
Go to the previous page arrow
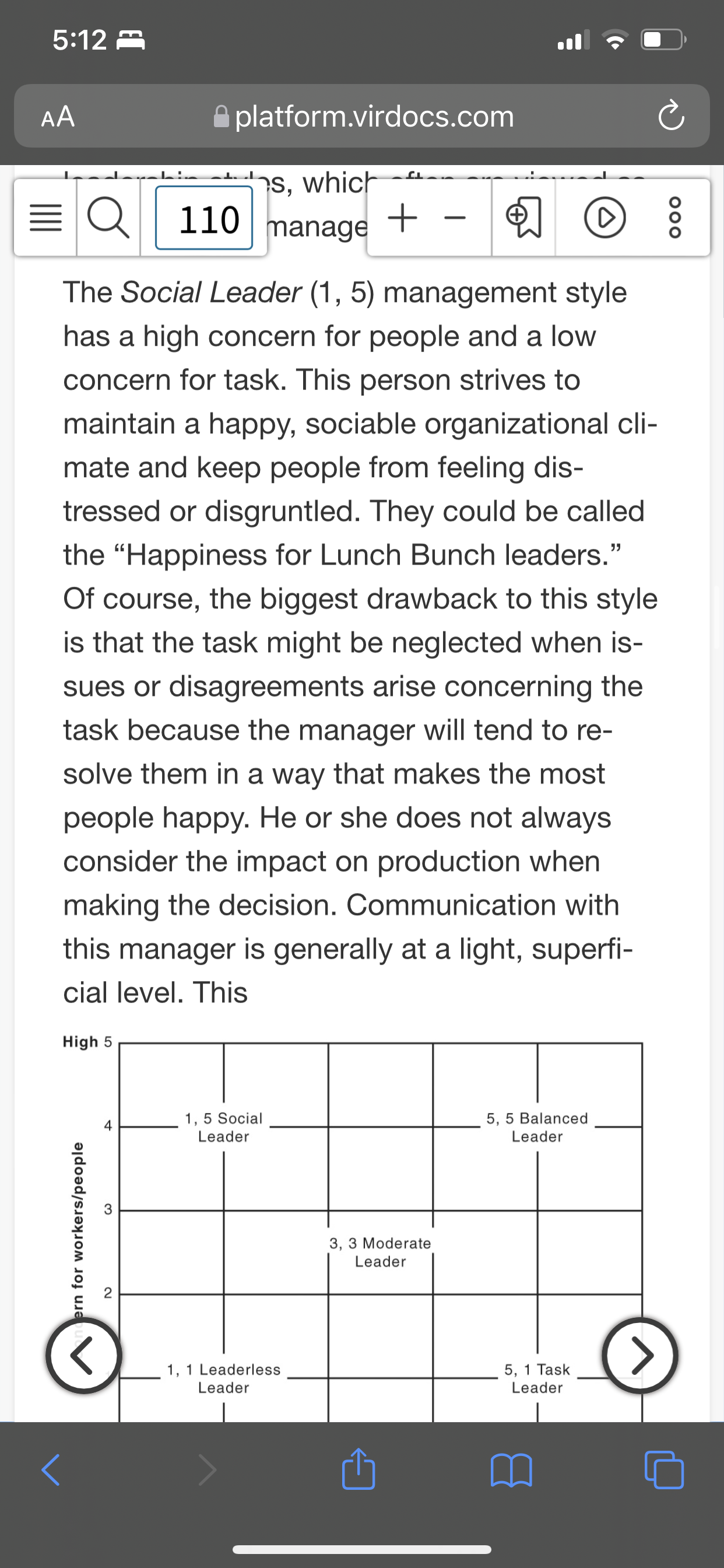[83, 1356]
